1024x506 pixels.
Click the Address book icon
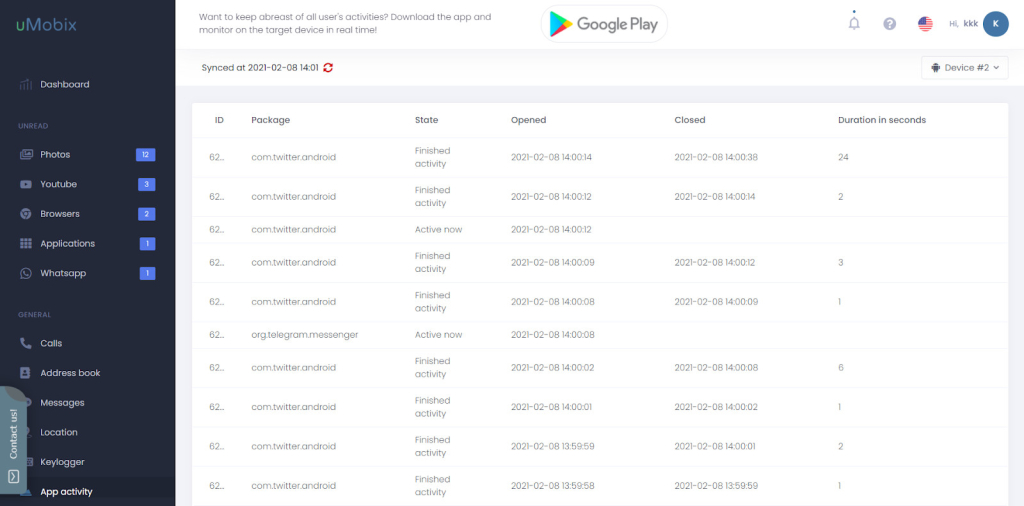point(26,373)
